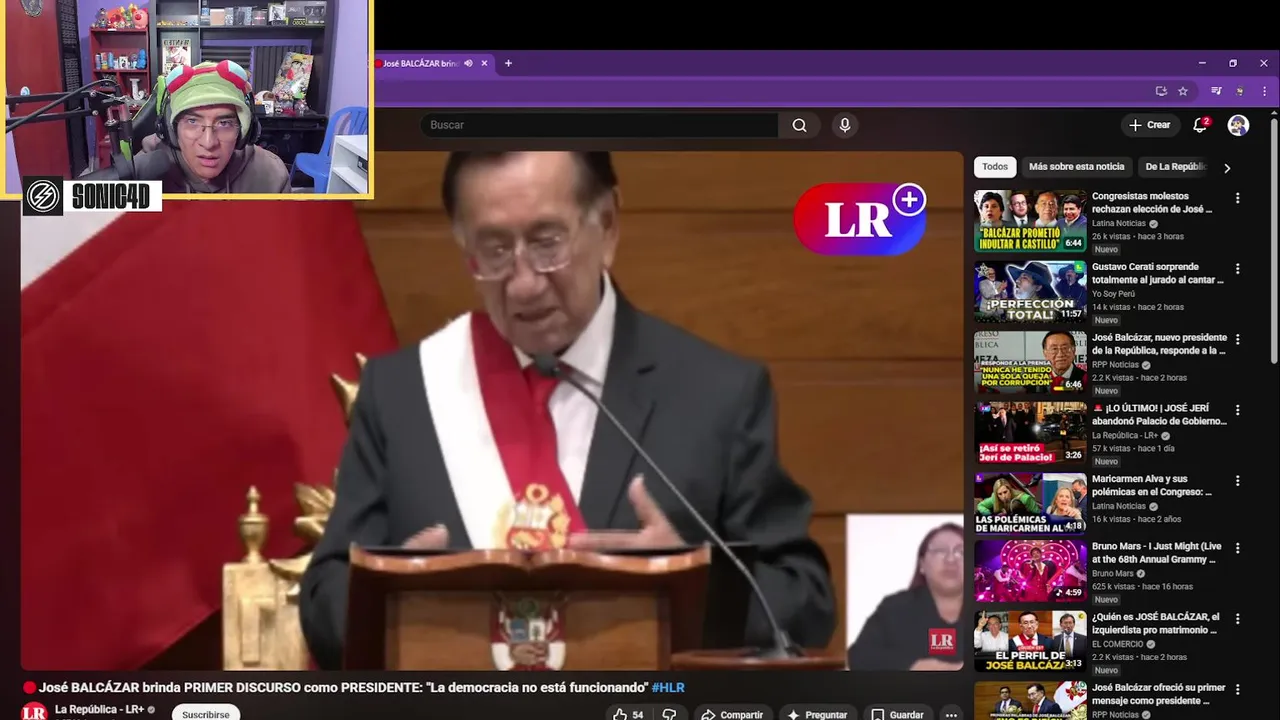Click the install app icon in address bar
Screen dimensions: 1280x720
point(1161,91)
